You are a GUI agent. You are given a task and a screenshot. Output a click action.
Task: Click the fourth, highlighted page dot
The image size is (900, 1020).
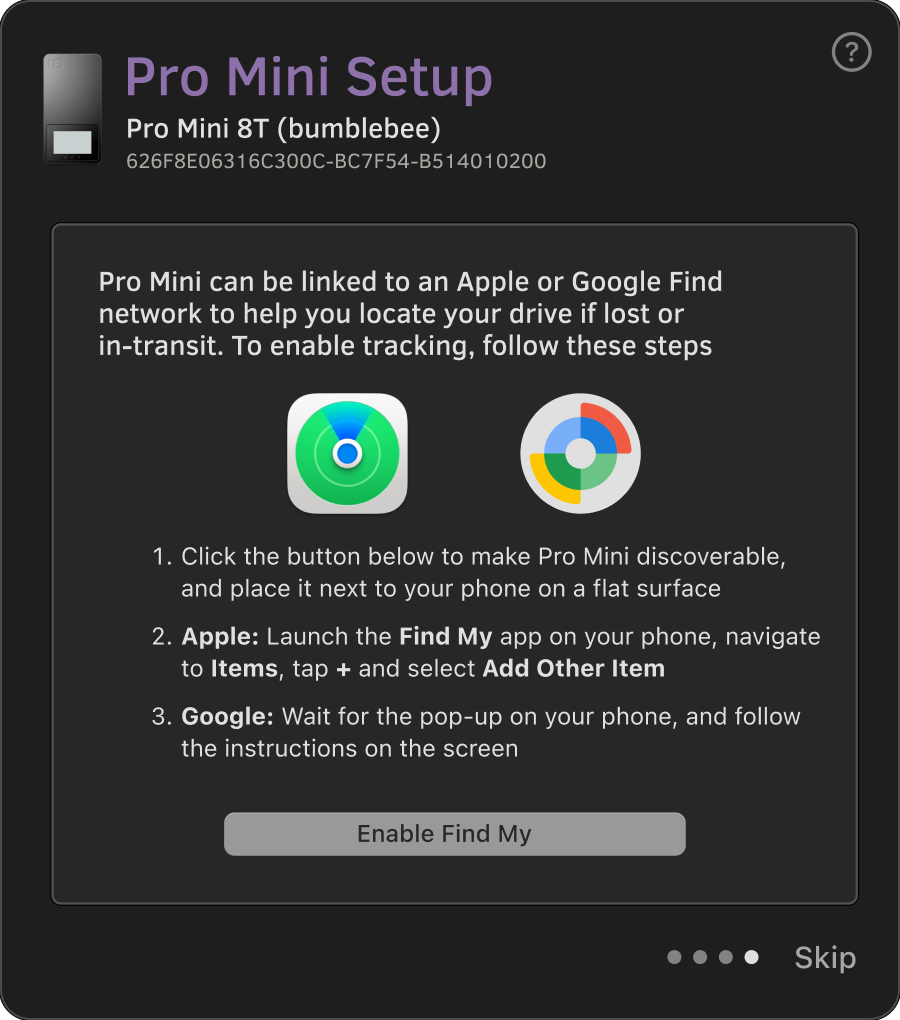point(752,958)
